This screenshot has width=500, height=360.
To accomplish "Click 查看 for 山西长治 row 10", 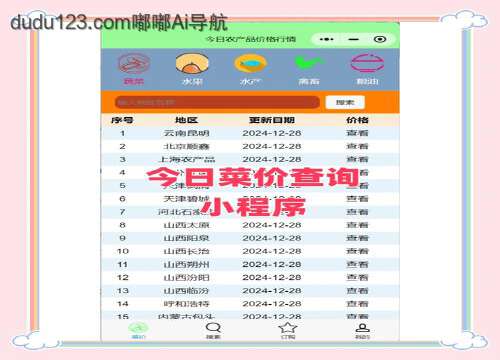I will (357, 251).
